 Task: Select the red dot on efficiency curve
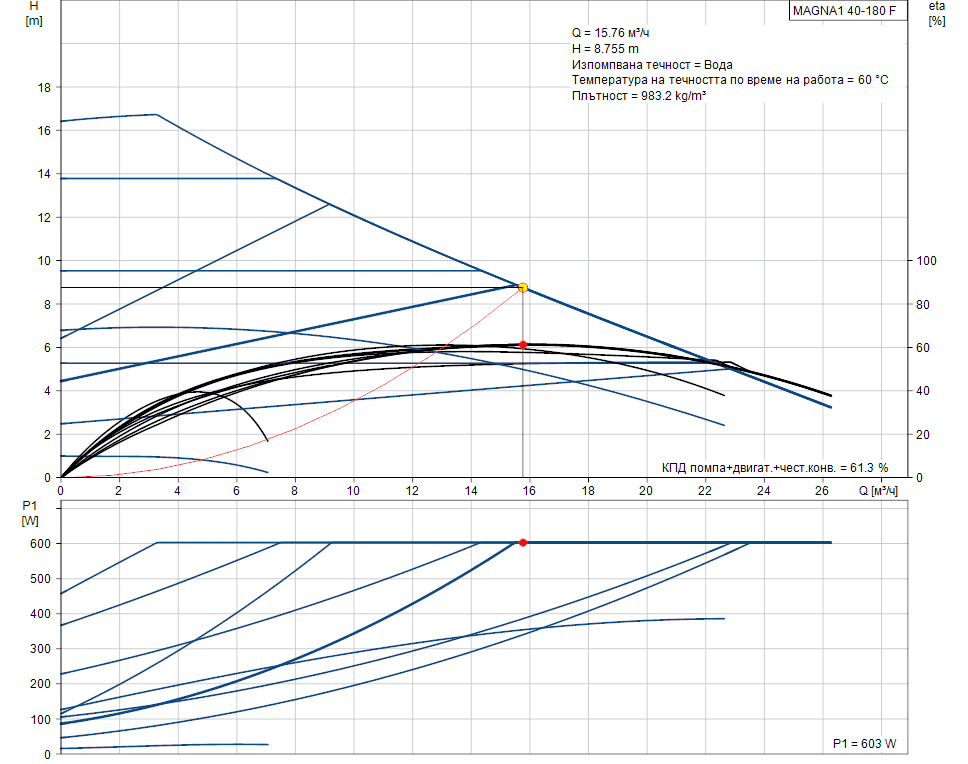pyautogui.click(x=523, y=344)
